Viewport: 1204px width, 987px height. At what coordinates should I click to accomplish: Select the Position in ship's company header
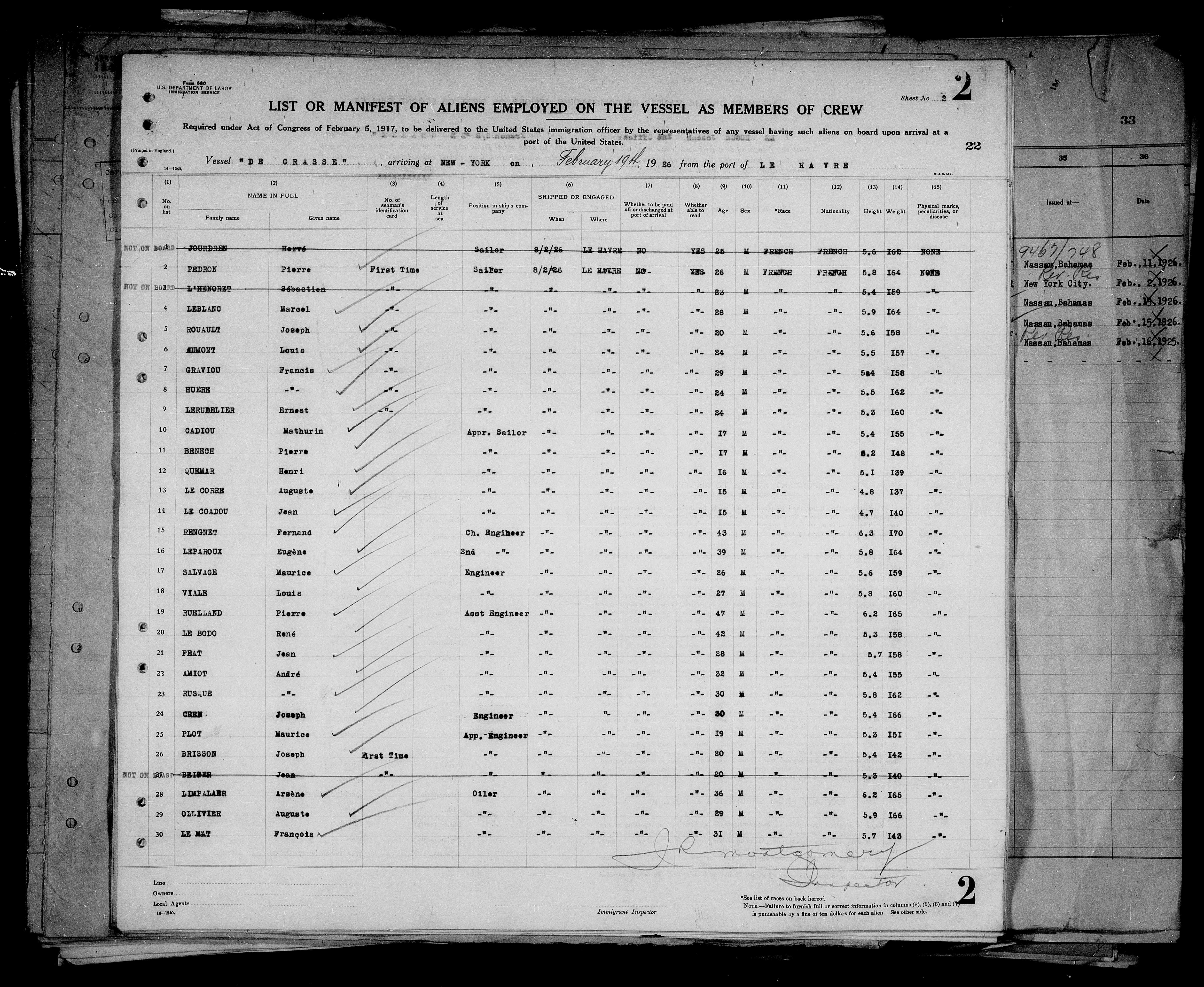click(x=498, y=208)
